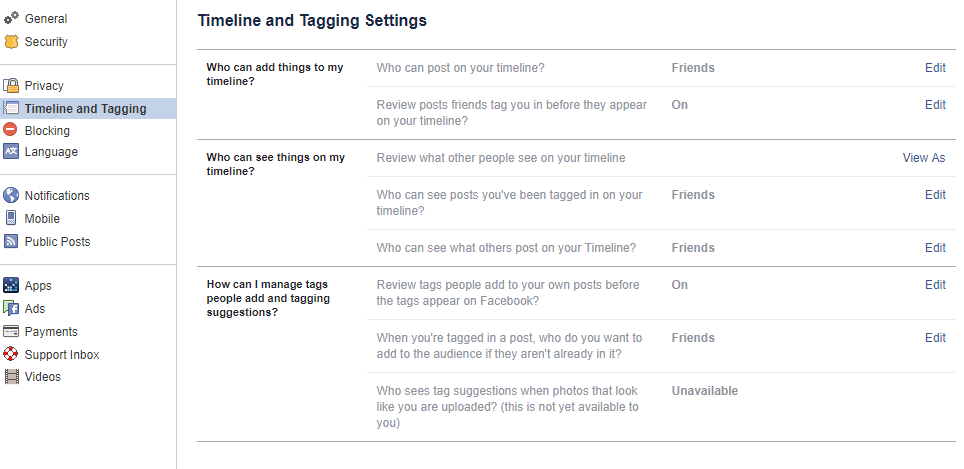Go to the Videos settings page

pyautogui.click(x=42, y=376)
